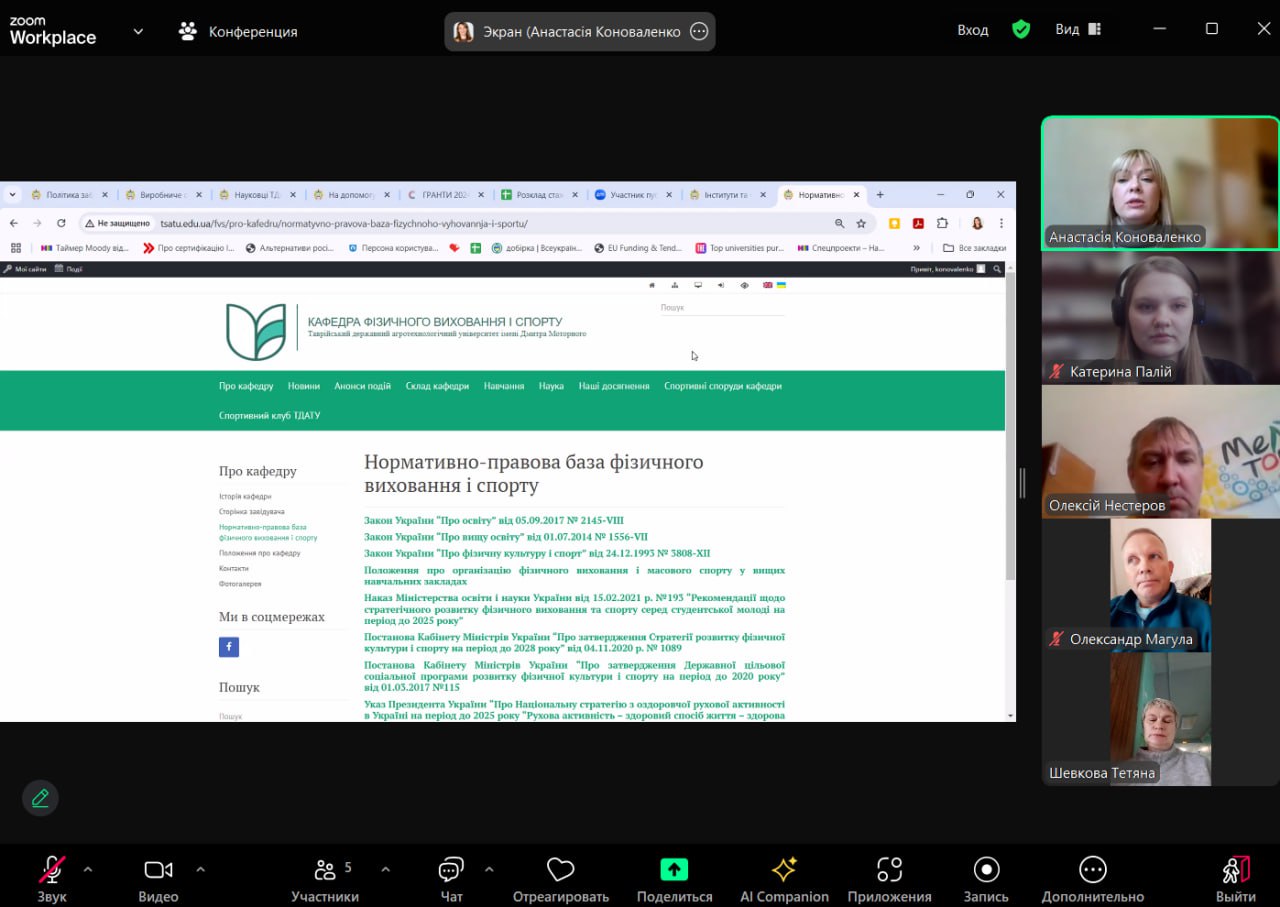
Task: Open the Zoom Workplace dropdown chevron
Action: [138, 31]
